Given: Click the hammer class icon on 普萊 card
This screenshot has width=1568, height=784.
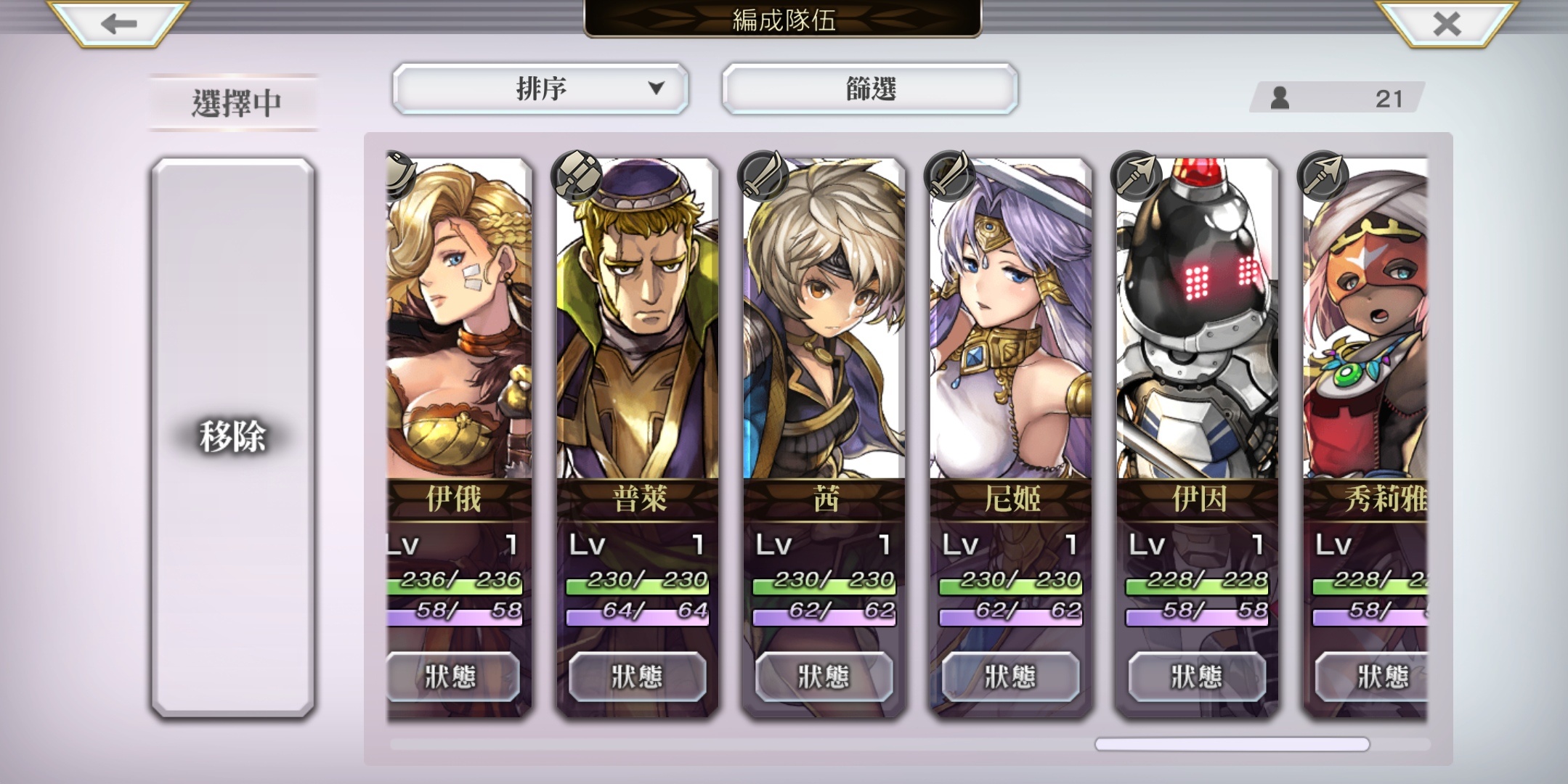Looking at the screenshot, I should (577, 174).
